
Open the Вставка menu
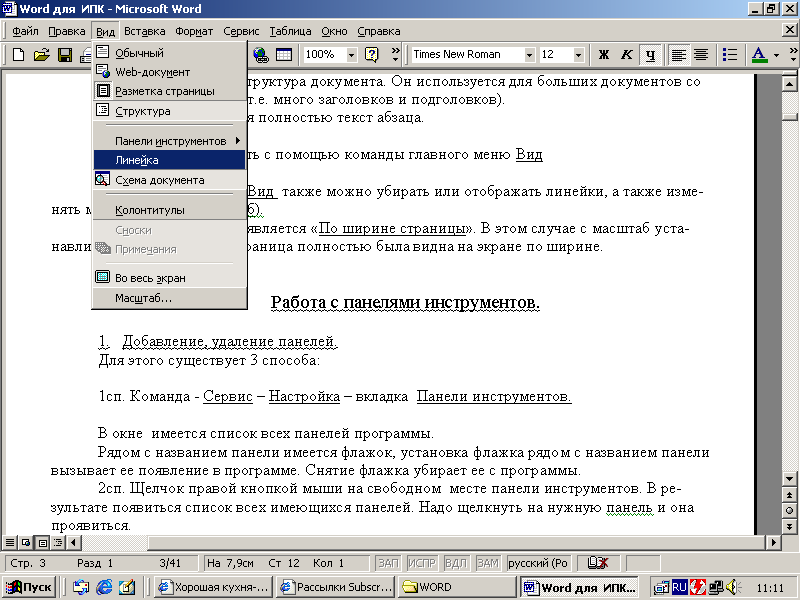145,31
